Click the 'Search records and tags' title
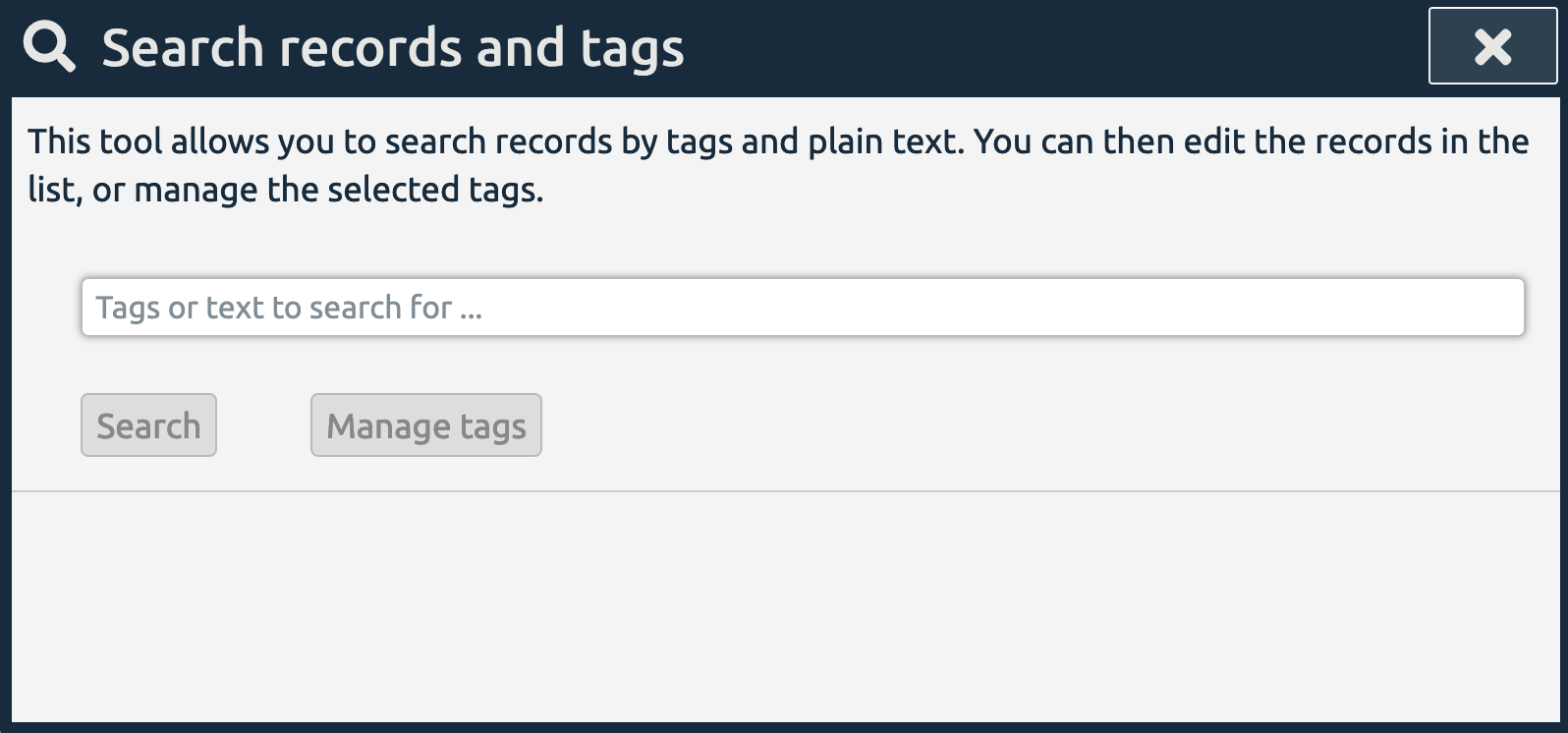Viewport: 1568px width, 733px height. pos(393,47)
